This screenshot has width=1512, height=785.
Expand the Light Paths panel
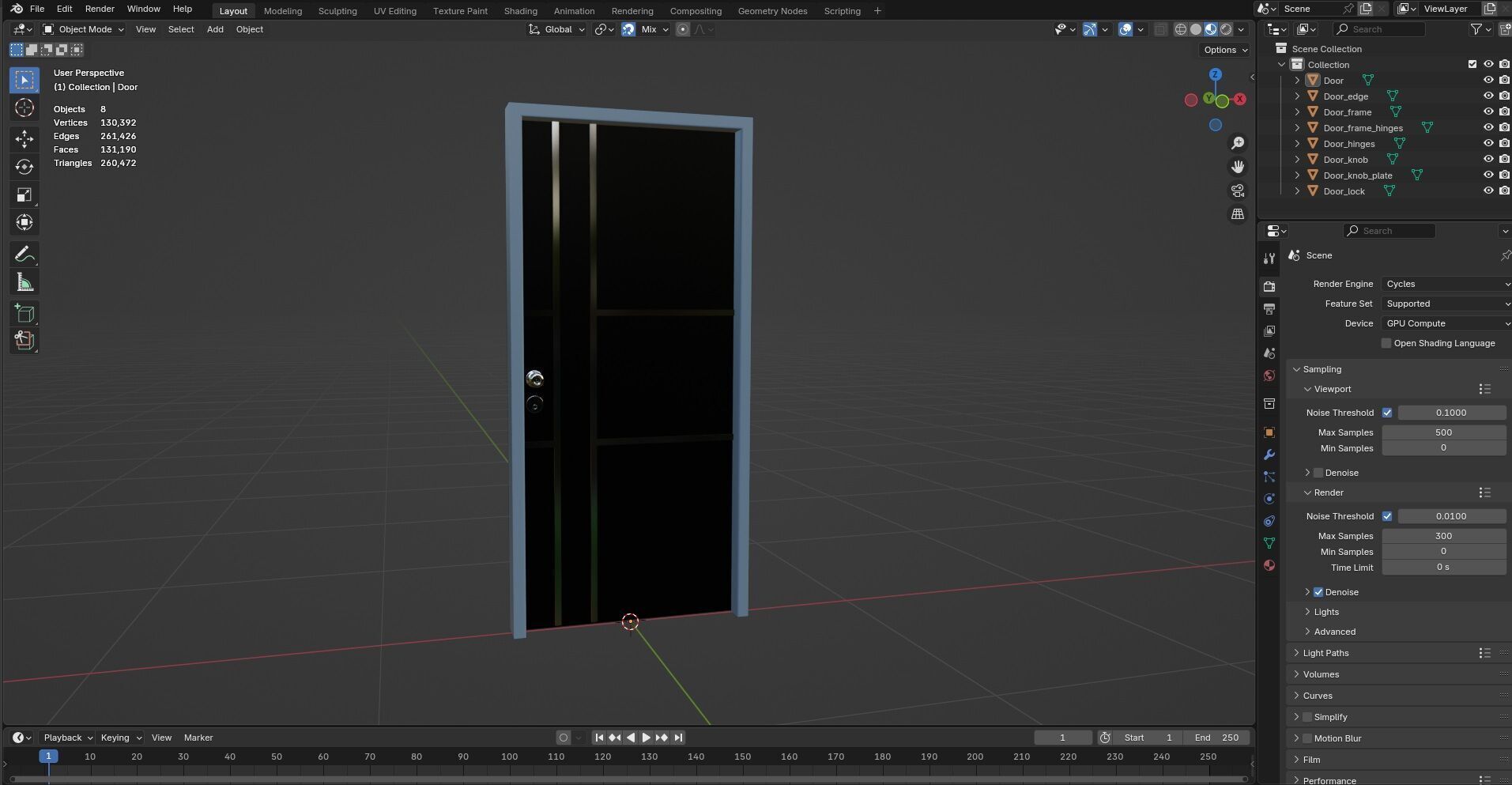point(1296,653)
